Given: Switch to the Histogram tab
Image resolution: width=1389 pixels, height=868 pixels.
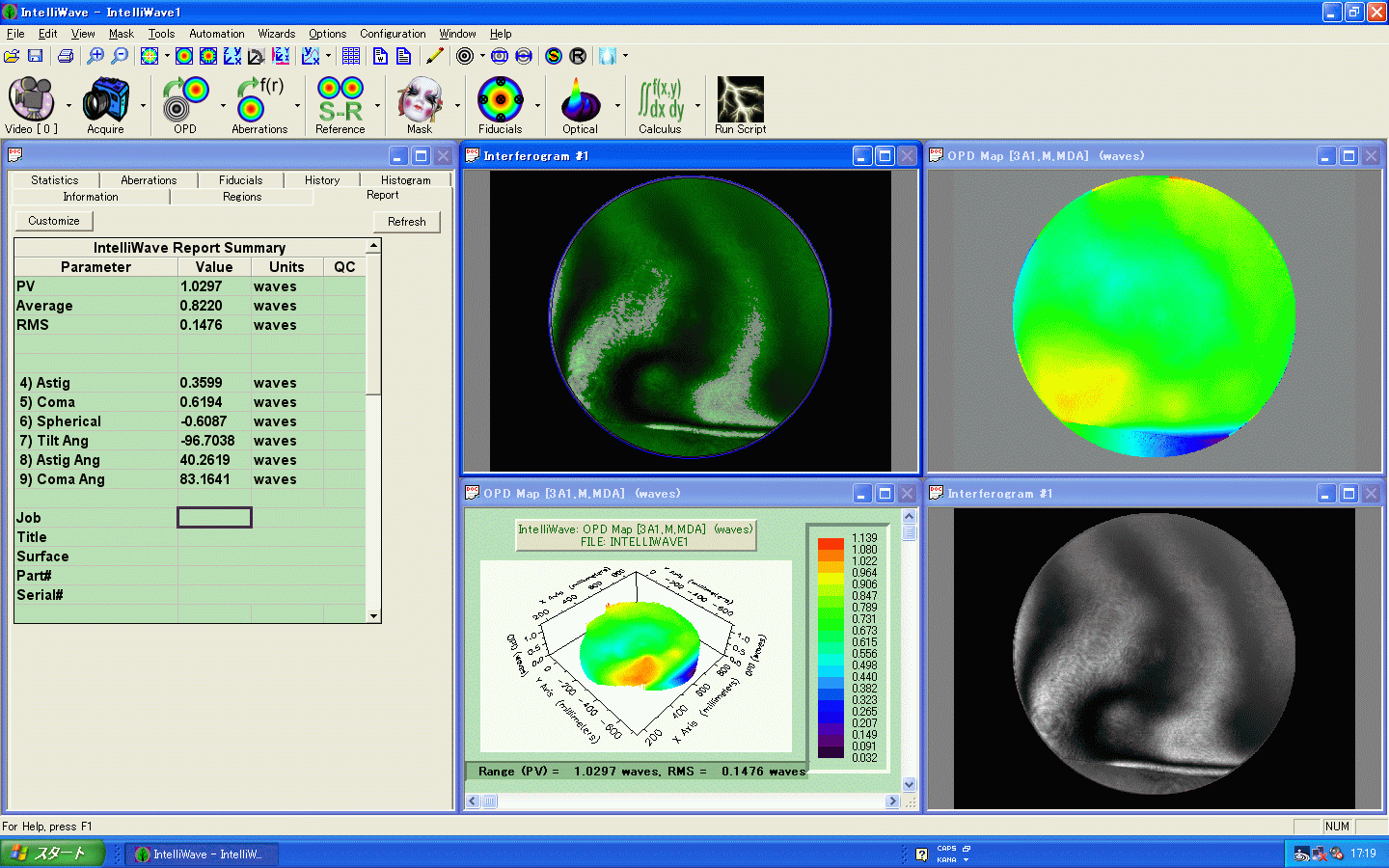Looking at the screenshot, I should 406,180.
